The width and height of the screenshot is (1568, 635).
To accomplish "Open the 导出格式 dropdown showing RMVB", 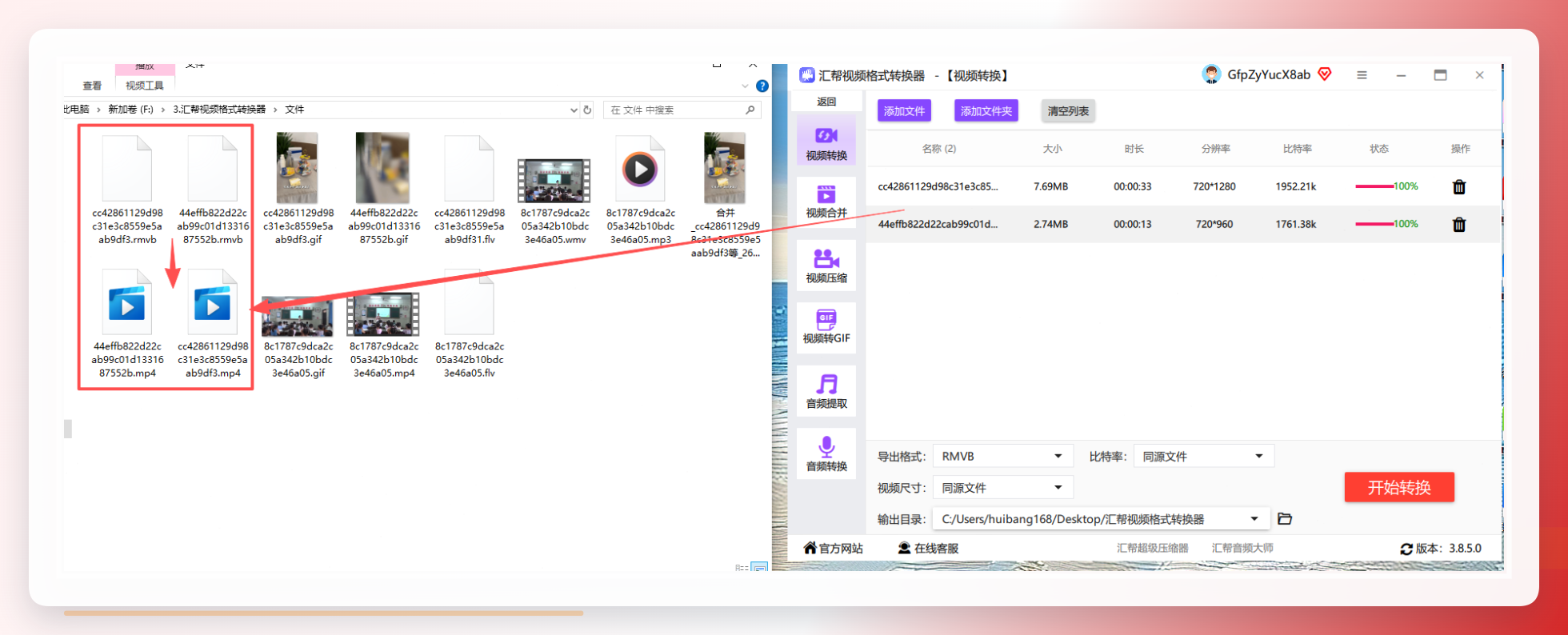I will pos(1002,457).
